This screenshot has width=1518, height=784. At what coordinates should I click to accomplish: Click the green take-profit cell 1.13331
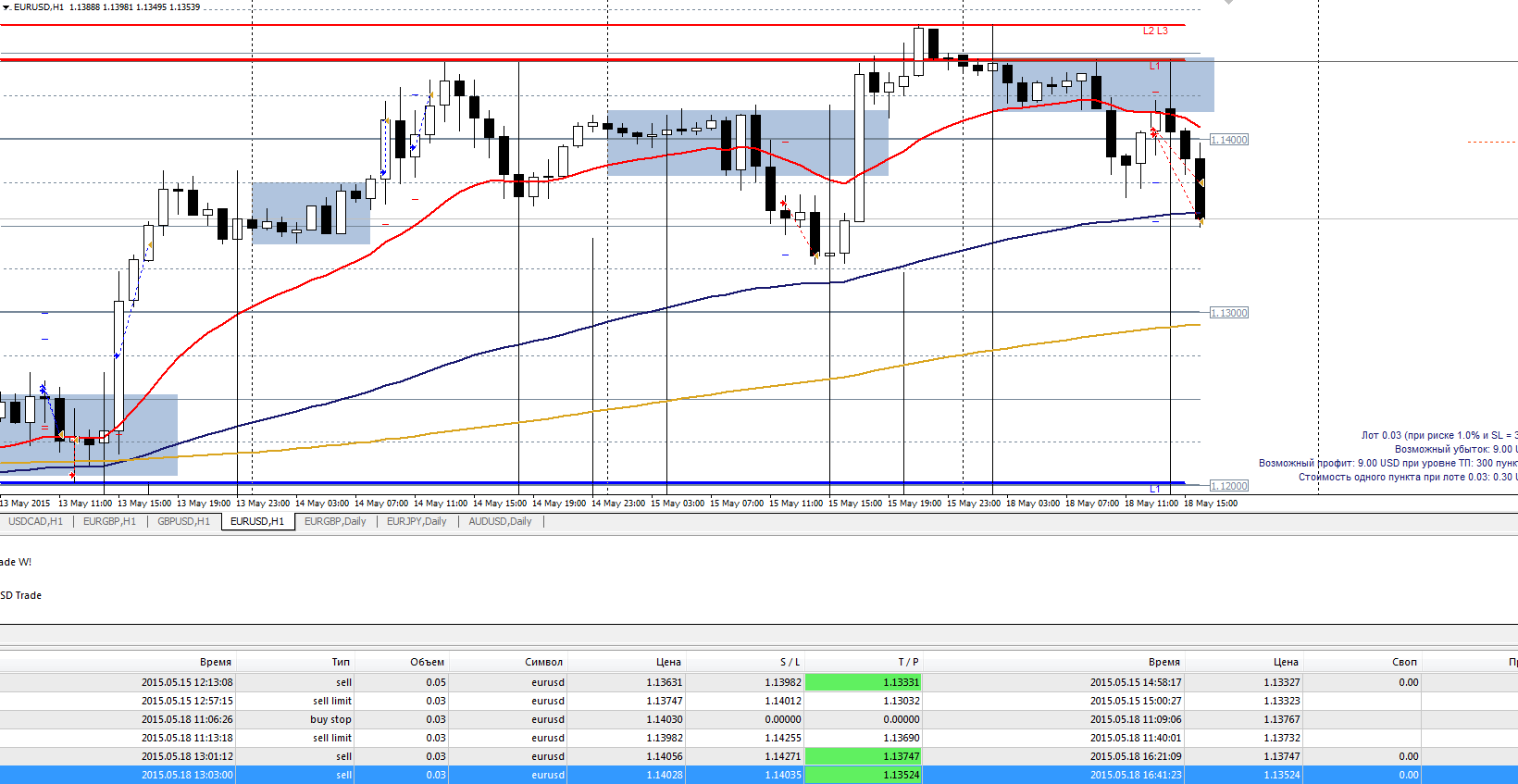(863, 682)
